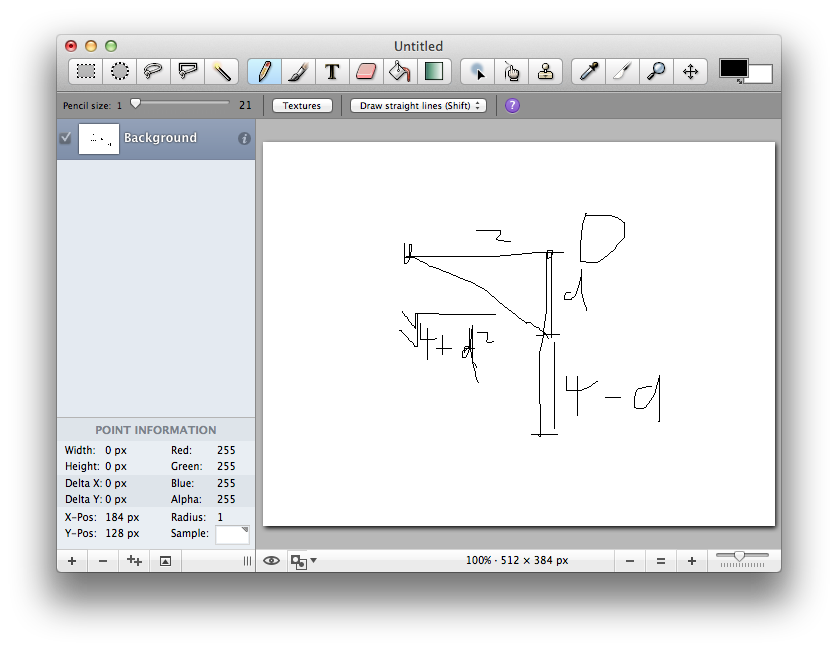Show info for the Background layer
The width and height of the screenshot is (838, 651).
point(244,138)
